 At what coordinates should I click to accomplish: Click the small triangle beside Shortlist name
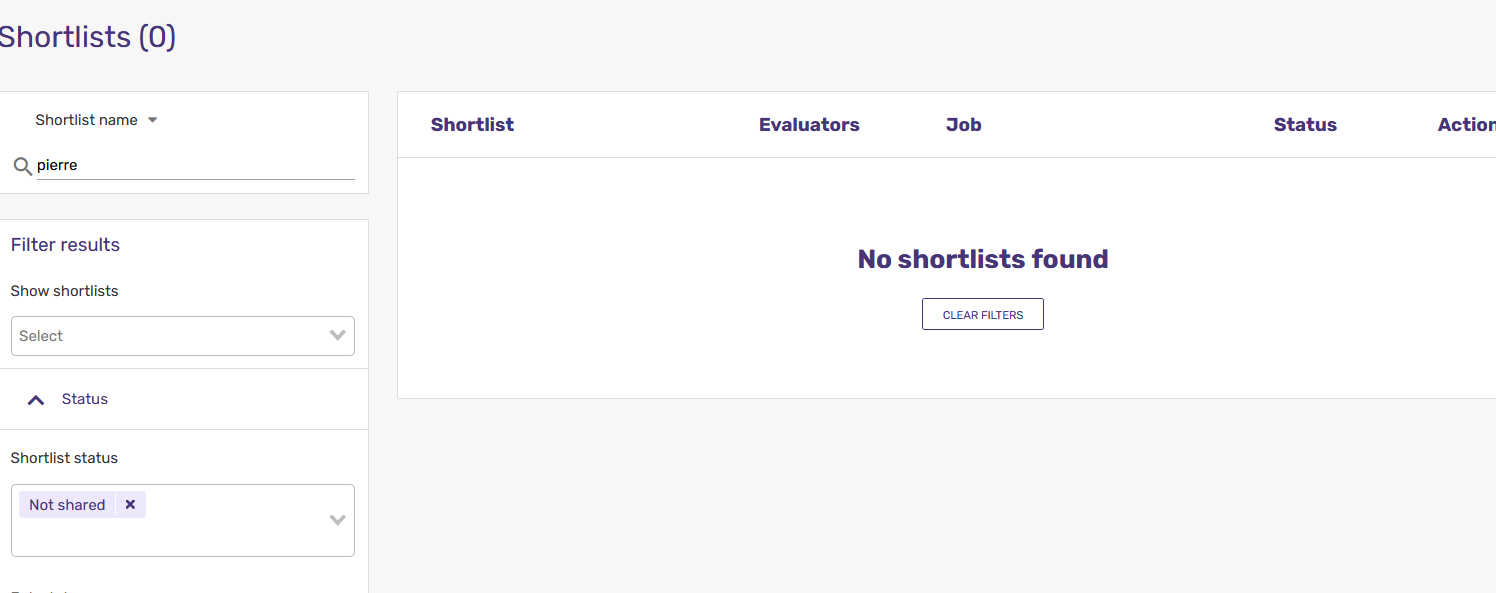(153, 120)
